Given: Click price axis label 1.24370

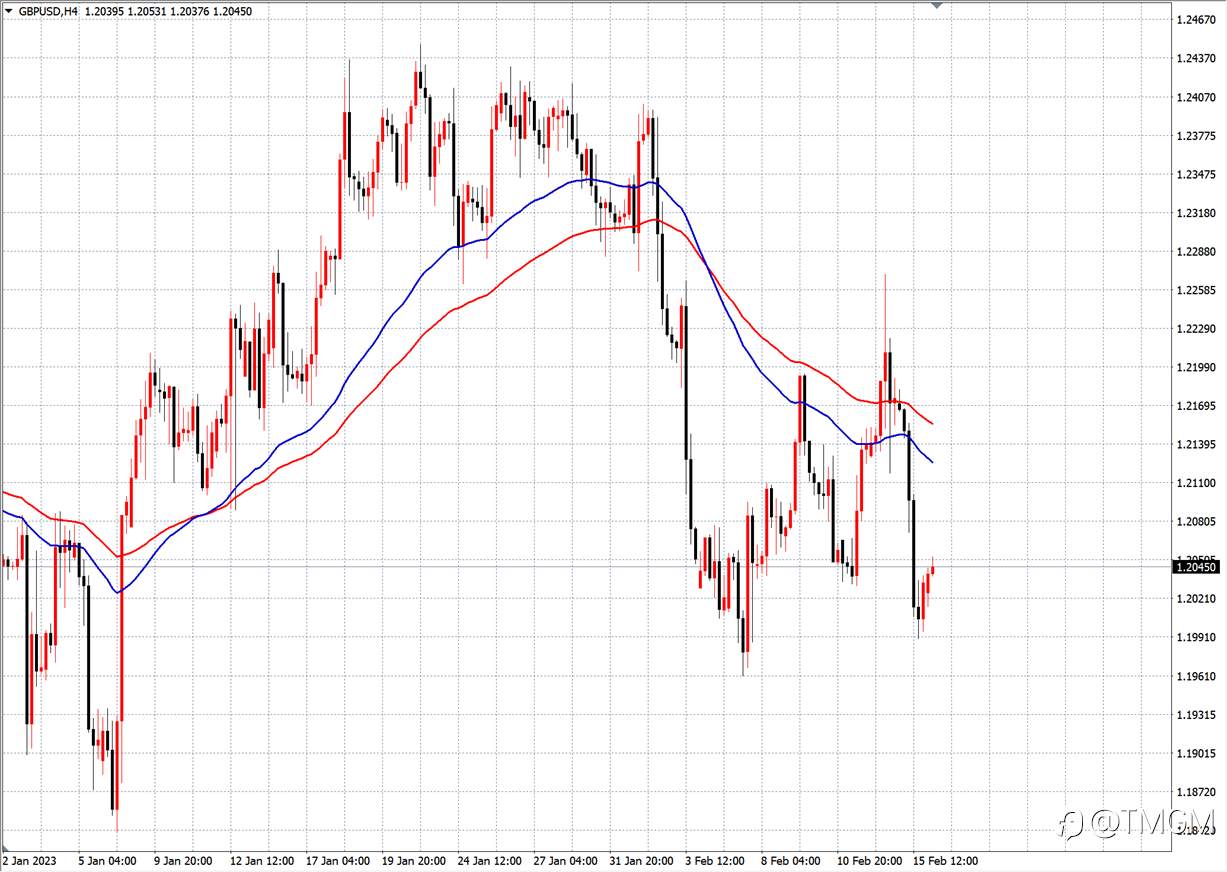Looking at the screenshot, I should (x=1196, y=59).
